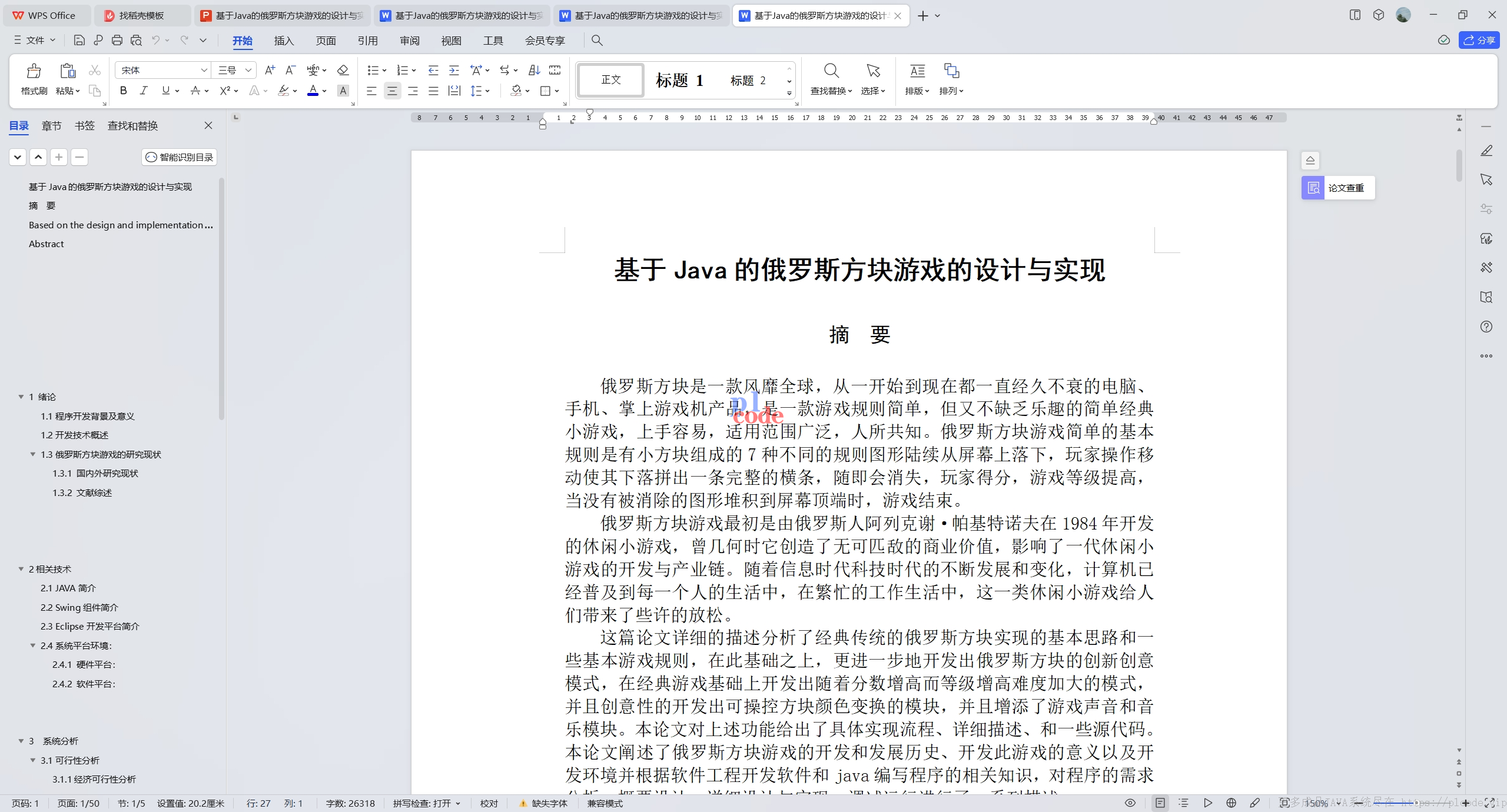Toggle page layout view in status bar

tap(1160, 803)
